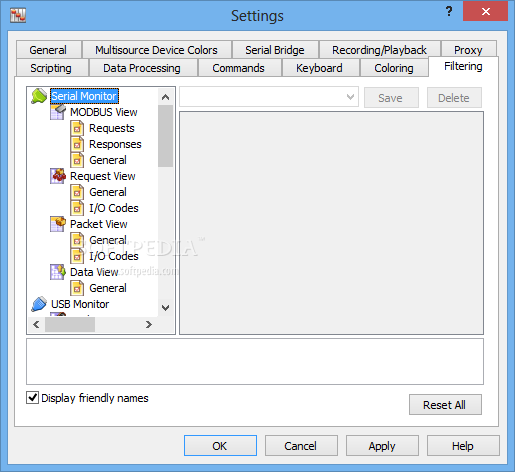This screenshot has height=472, width=515.
Task: Click I/O Codes icon under Request View
Action: coord(77,208)
